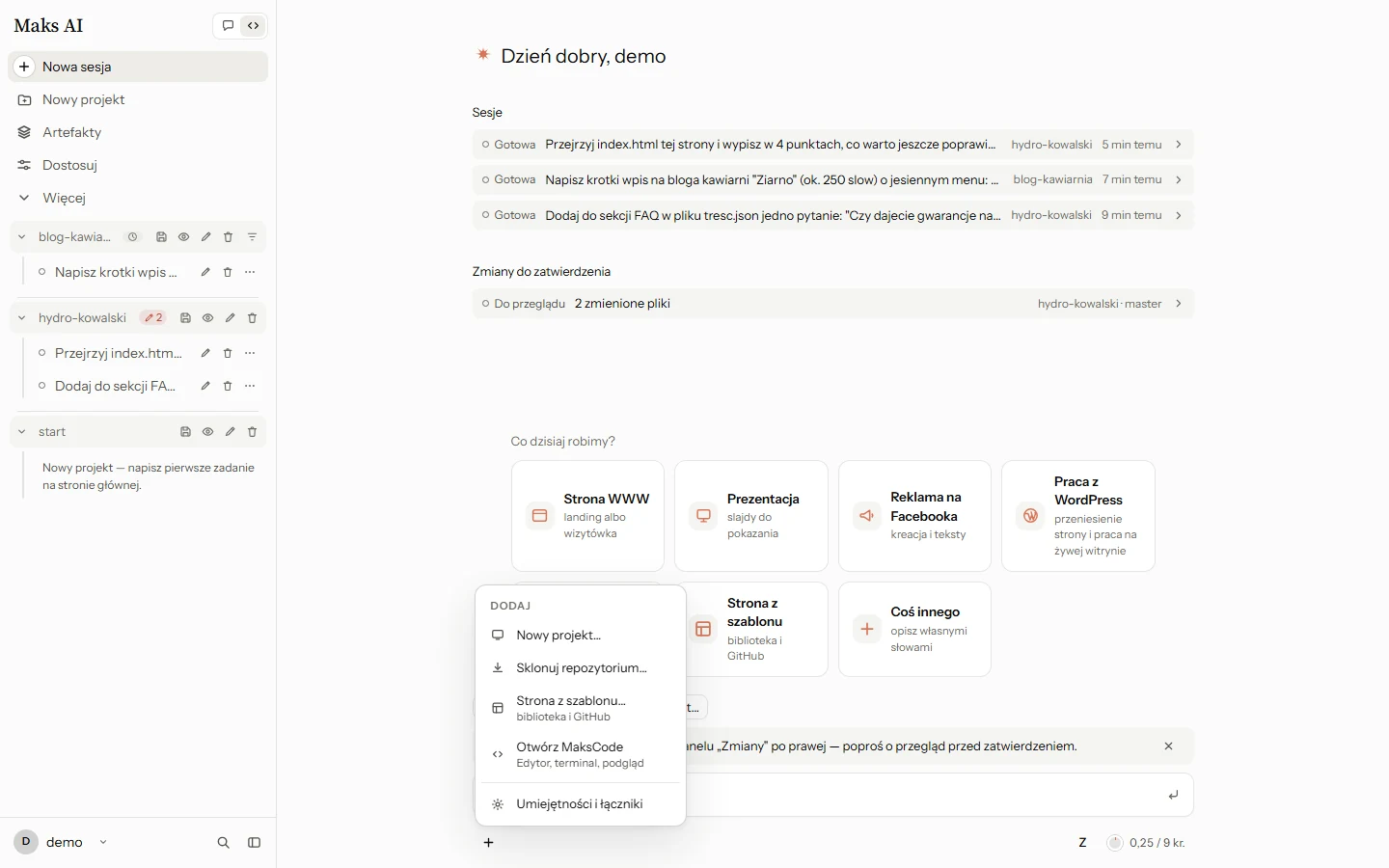This screenshot has width=1389, height=868.
Task: Choose 'Nowy projekt…' from the Dodaj menu
Action: pyautogui.click(x=581, y=636)
